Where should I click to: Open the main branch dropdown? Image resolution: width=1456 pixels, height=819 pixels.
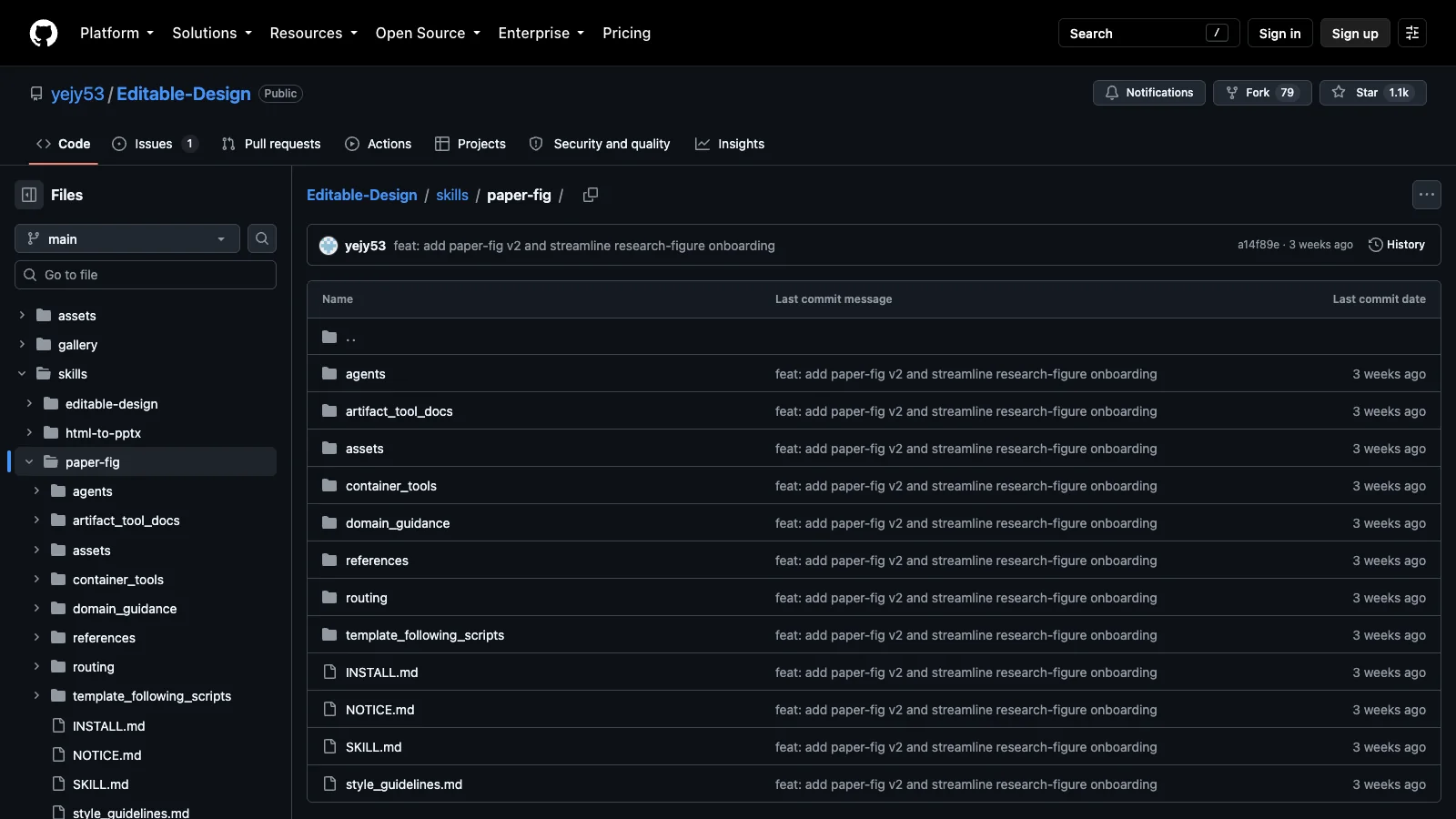(127, 238)
